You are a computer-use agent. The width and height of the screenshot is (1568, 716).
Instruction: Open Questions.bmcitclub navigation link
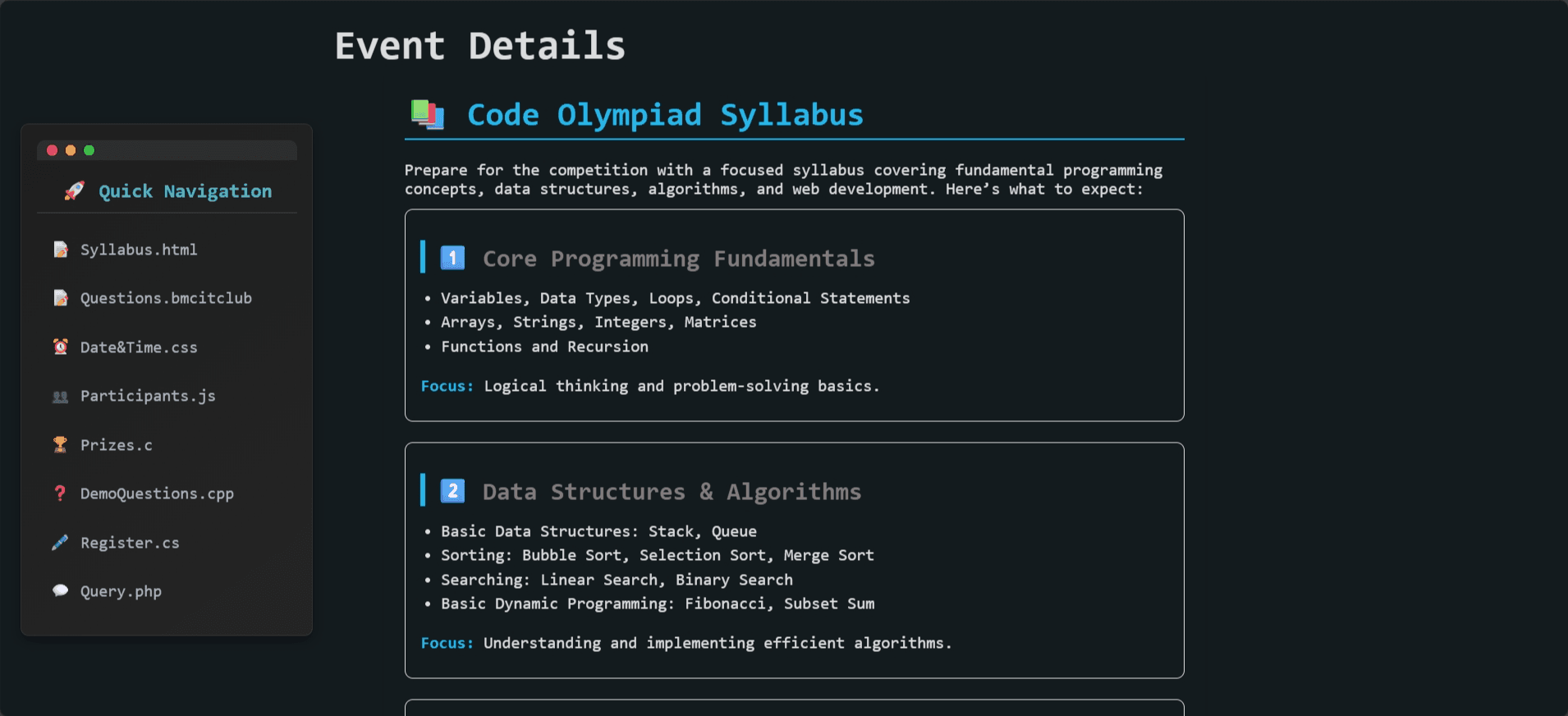(166, 298)
